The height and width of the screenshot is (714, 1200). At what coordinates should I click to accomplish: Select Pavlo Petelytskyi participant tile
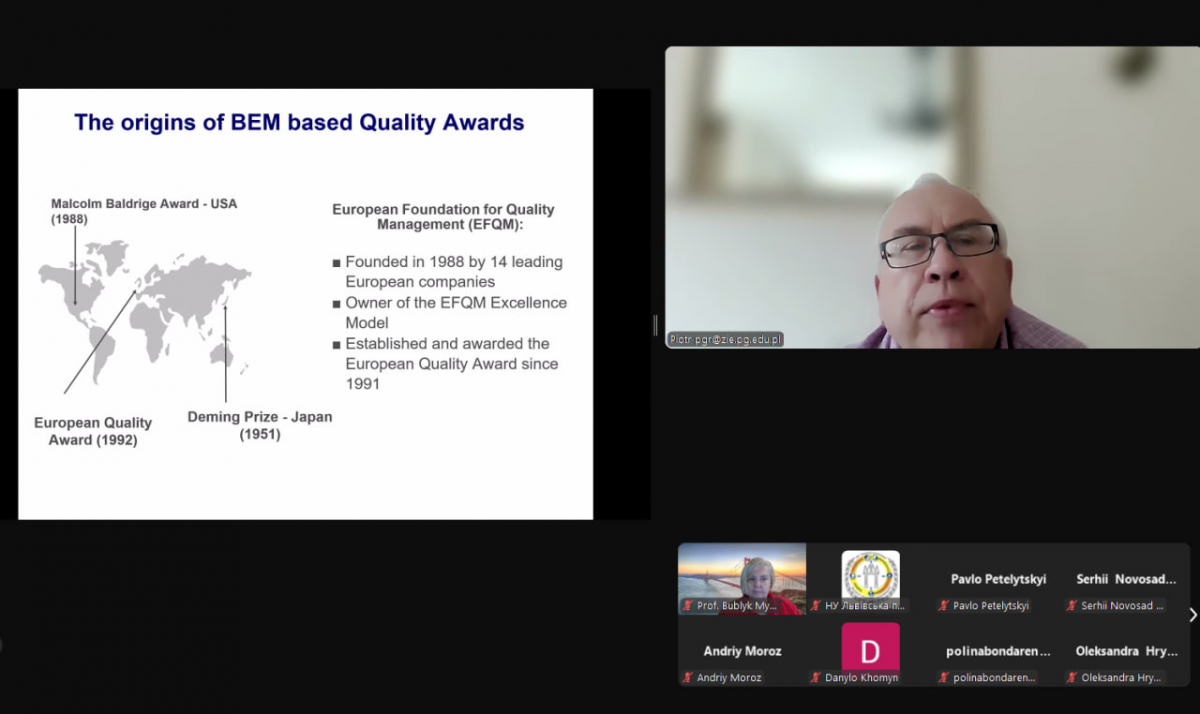[x=997, y=579]
